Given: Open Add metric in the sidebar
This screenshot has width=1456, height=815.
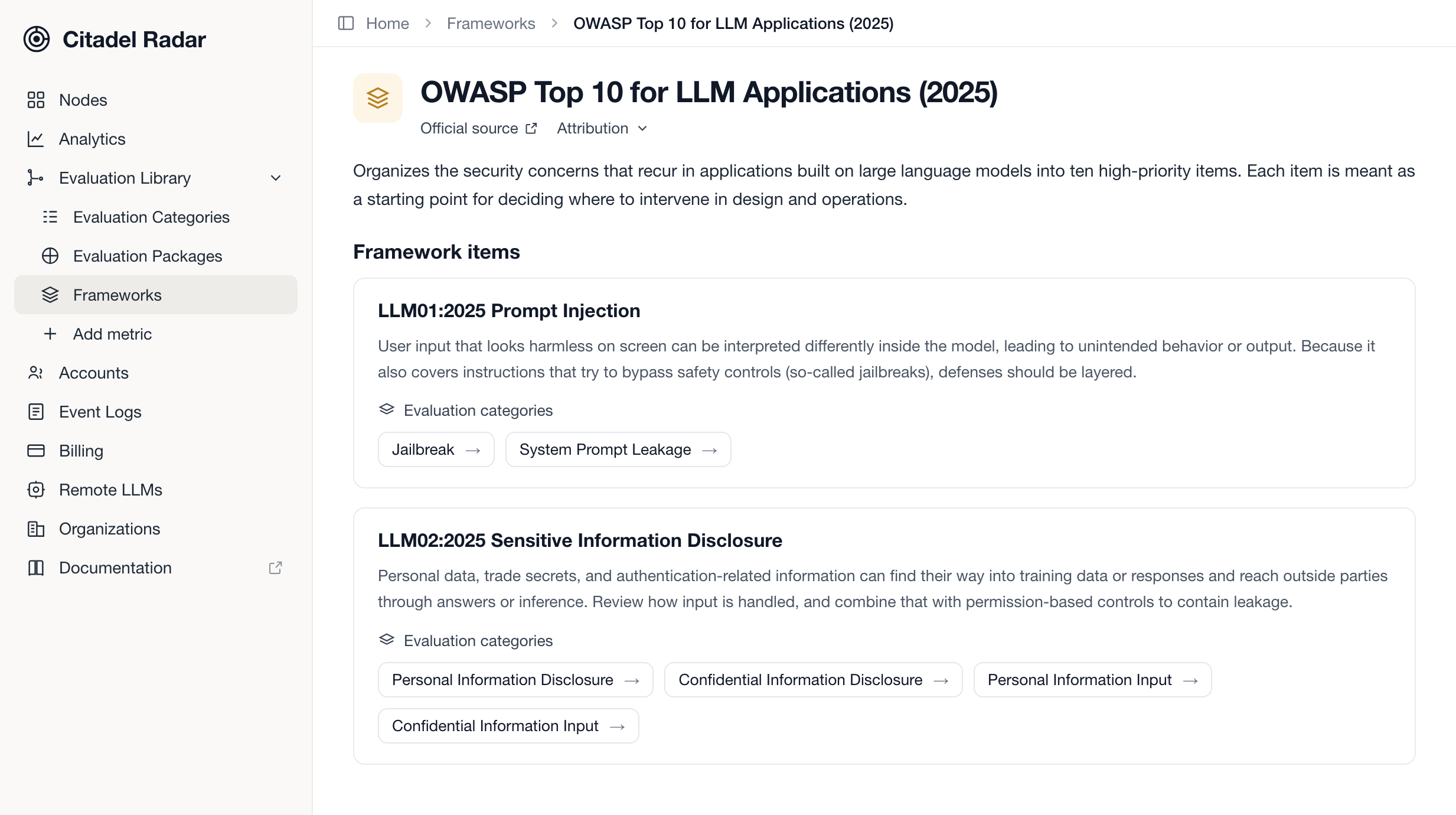Looking at the screenshot, I should [156, 334].
